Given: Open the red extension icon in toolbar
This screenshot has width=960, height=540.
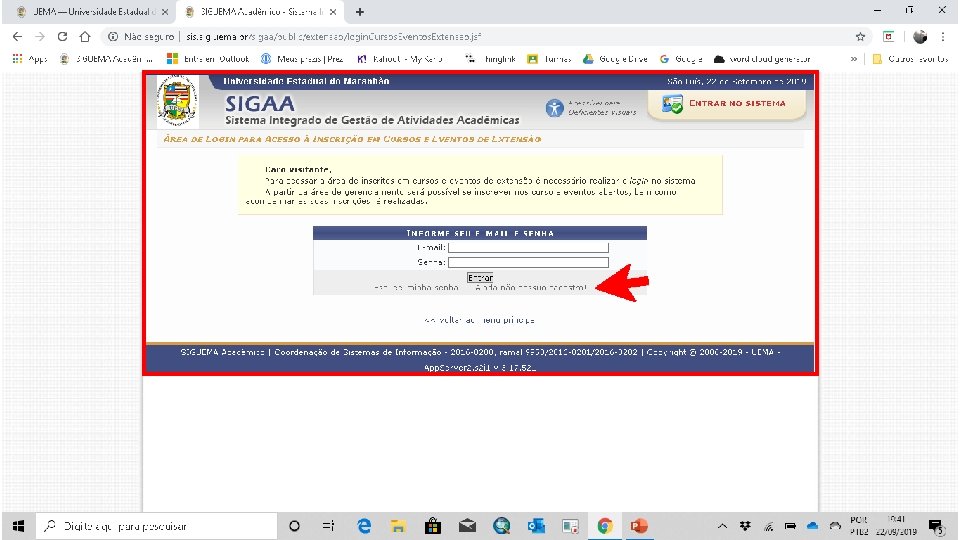Looking at the screenshot, I should pyautogui.click(x=888, y=37).
